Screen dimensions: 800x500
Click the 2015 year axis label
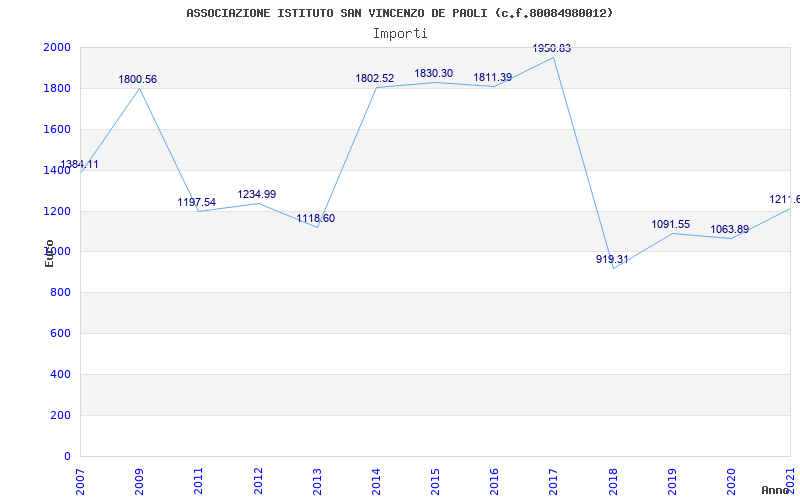[x=435, y=481]
